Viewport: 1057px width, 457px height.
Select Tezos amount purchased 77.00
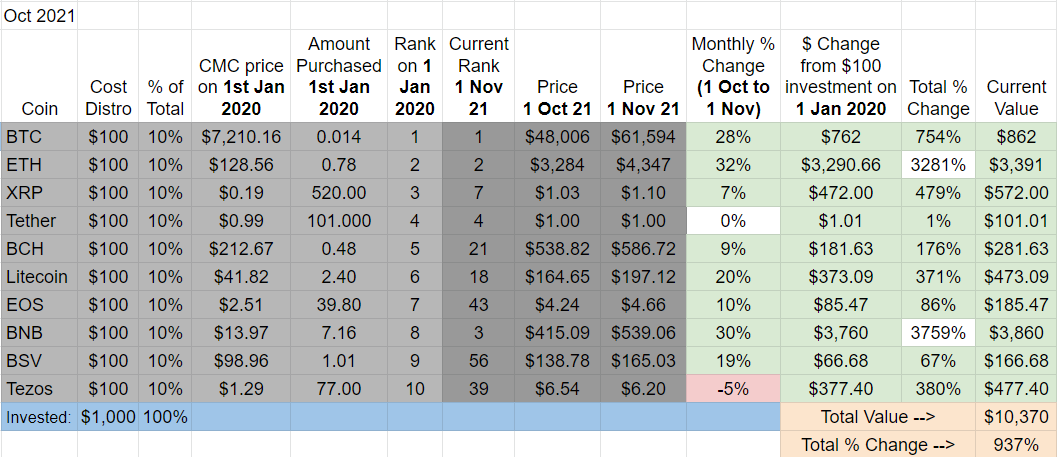[339, 389]
